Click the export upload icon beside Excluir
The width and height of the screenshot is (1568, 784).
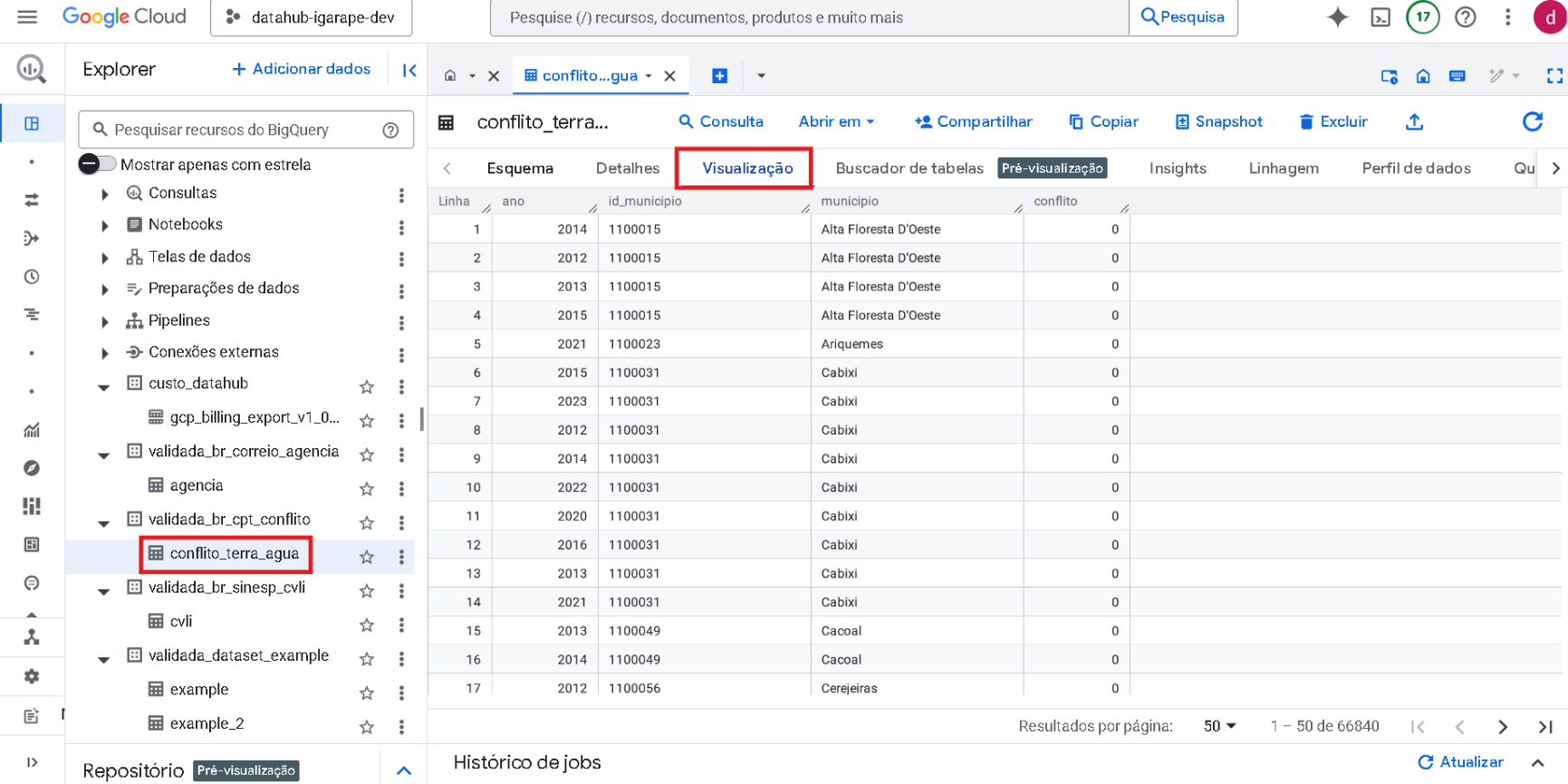[x=1414, y=121]
